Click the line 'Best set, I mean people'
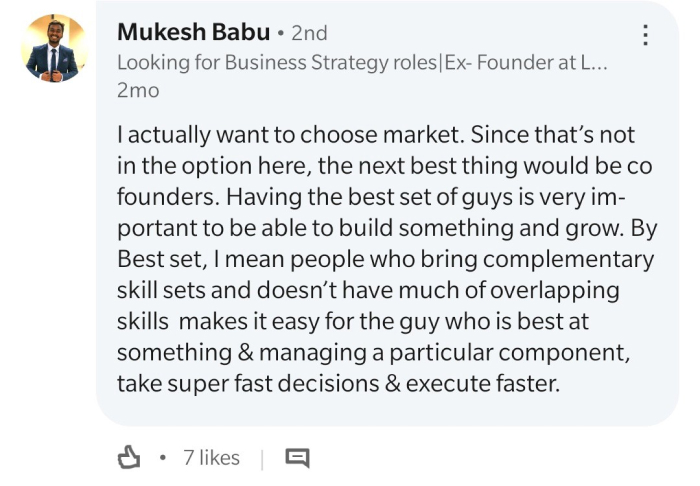Screen dimensions: 700x486 tap(386, 259)
